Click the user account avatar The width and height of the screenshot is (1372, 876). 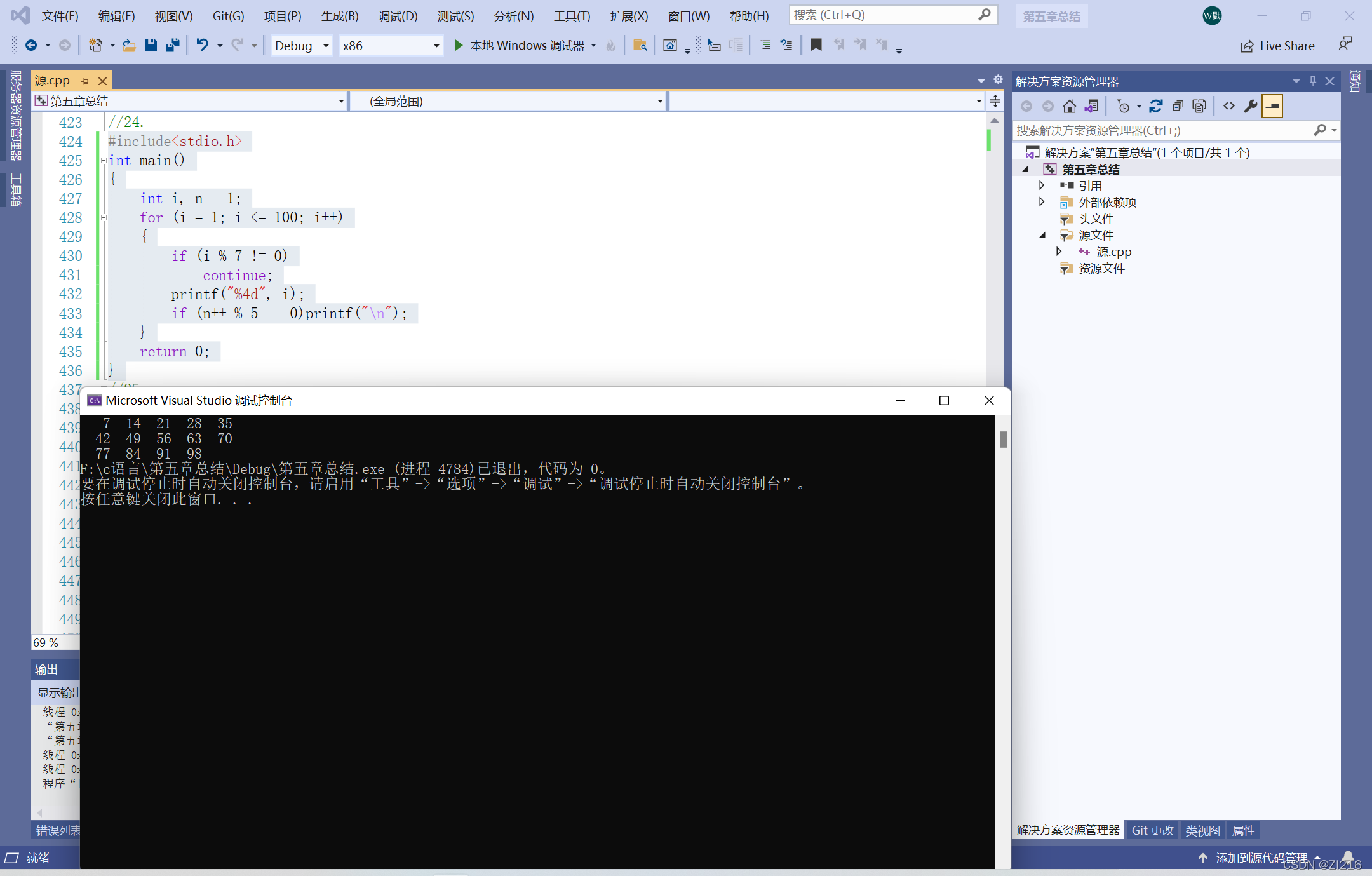(1212, 16)
